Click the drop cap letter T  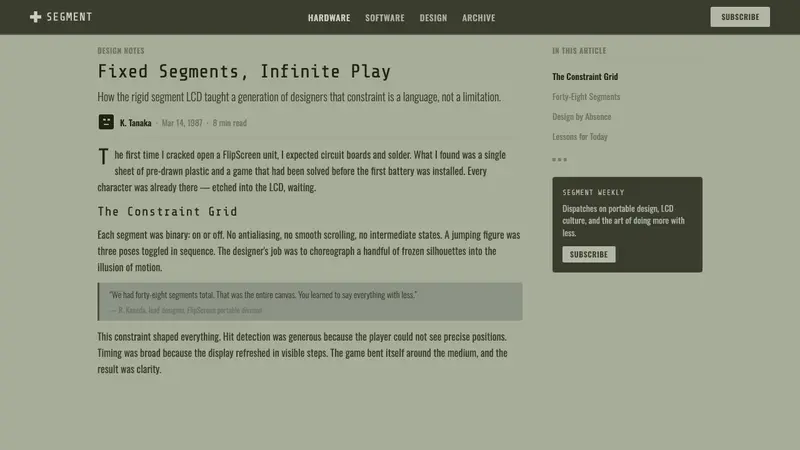(x=104, y=157)
